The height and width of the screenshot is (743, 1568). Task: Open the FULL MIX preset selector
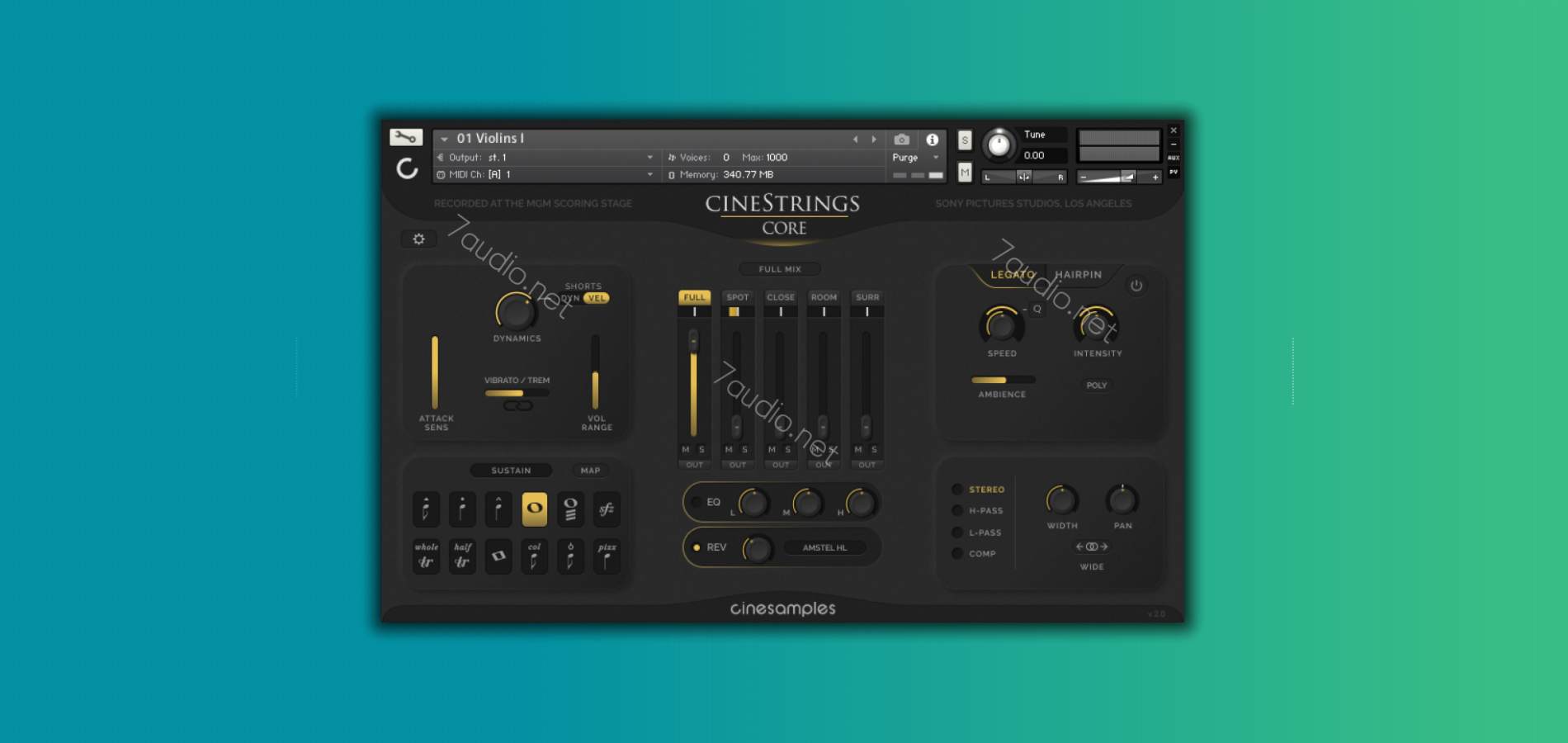[x=780, y=269]
